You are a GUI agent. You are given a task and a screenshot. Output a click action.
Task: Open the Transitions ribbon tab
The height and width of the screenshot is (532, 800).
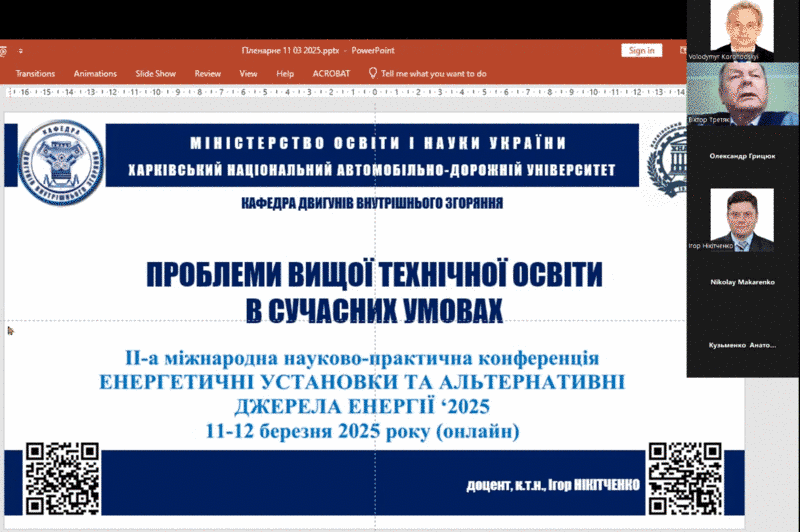click(x=35, y=73)
